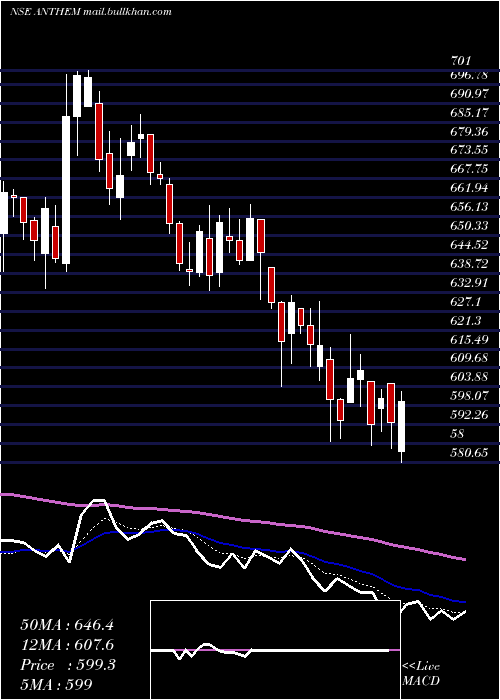The width and height of the screenshot is (500, 700).
Task: Select the 603.88 price axis label
Action: click(469, 377)
